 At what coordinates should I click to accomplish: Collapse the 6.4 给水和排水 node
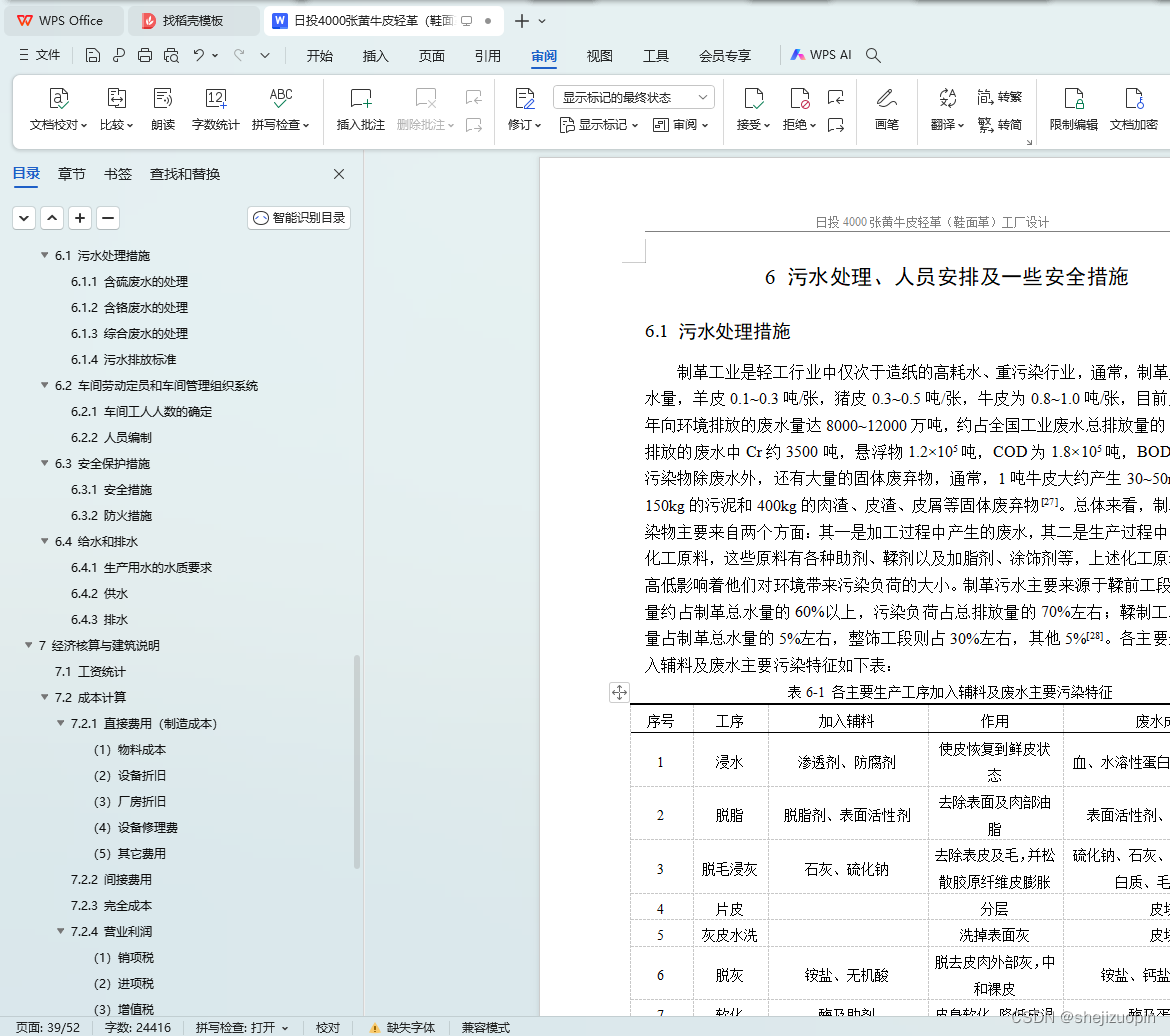click(45, 541)
